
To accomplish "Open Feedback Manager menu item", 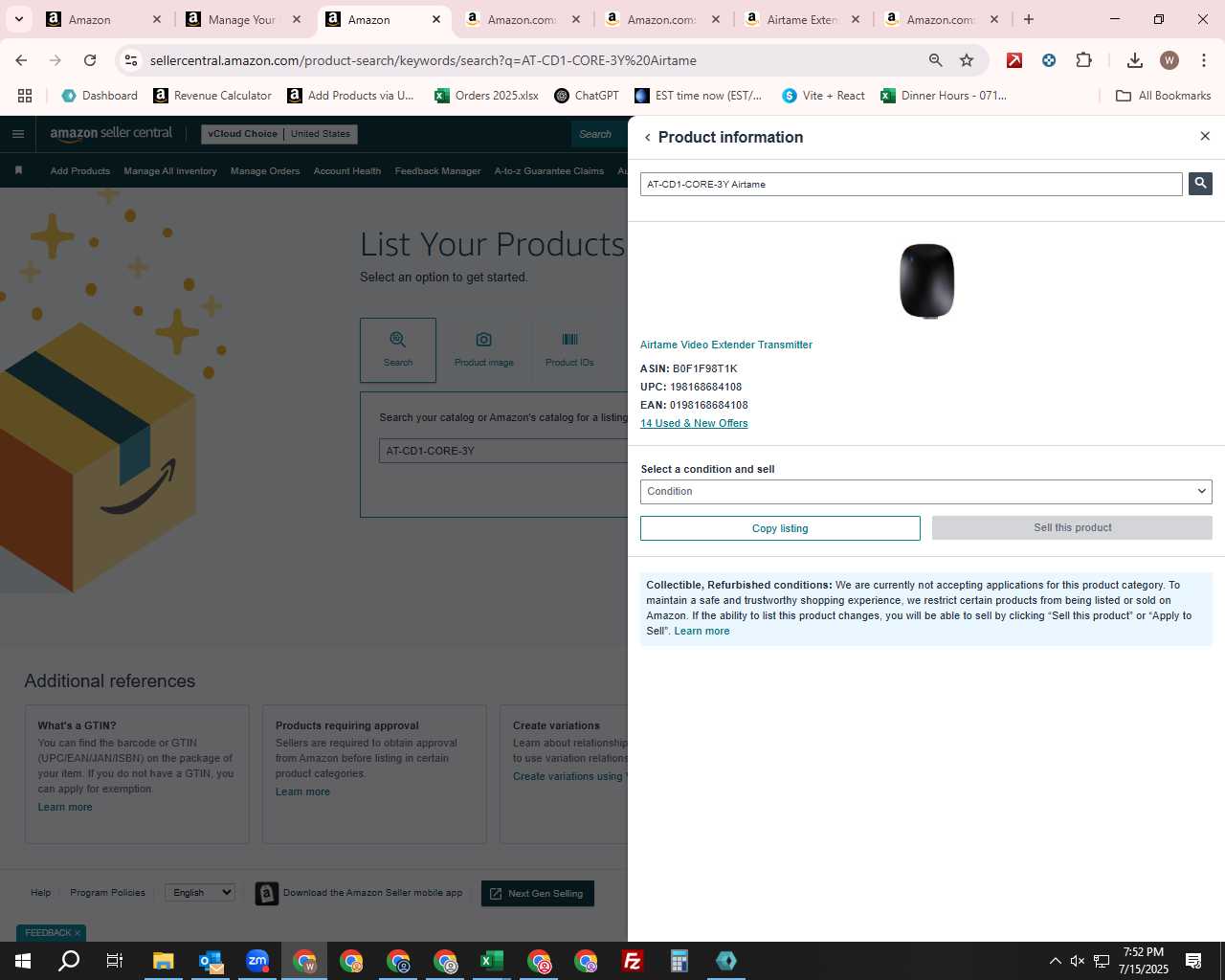I will [x=437, y=171].
